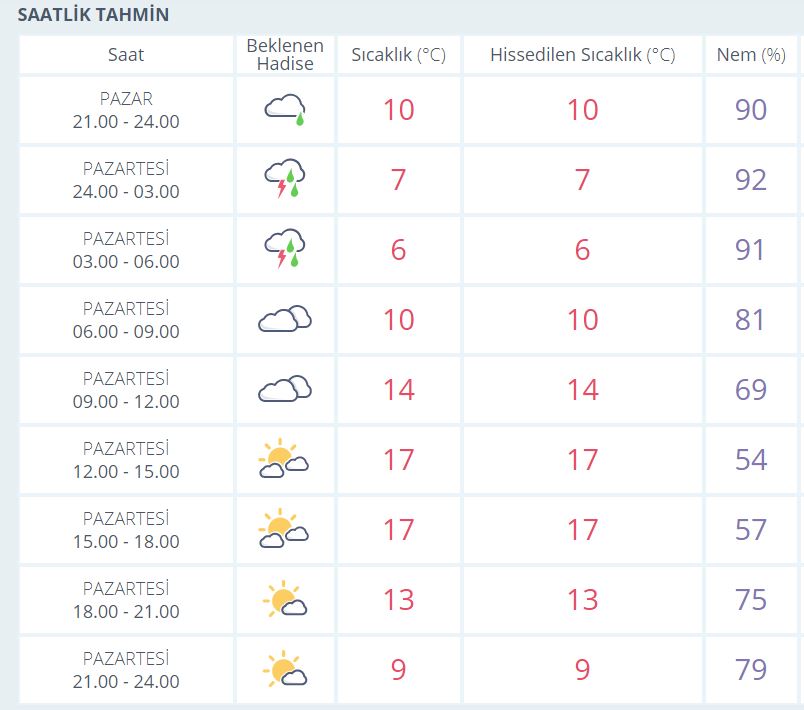804x710 pixels.
Task: Click the Beklenen Hadise column header
Action: [x=285, y=54]
